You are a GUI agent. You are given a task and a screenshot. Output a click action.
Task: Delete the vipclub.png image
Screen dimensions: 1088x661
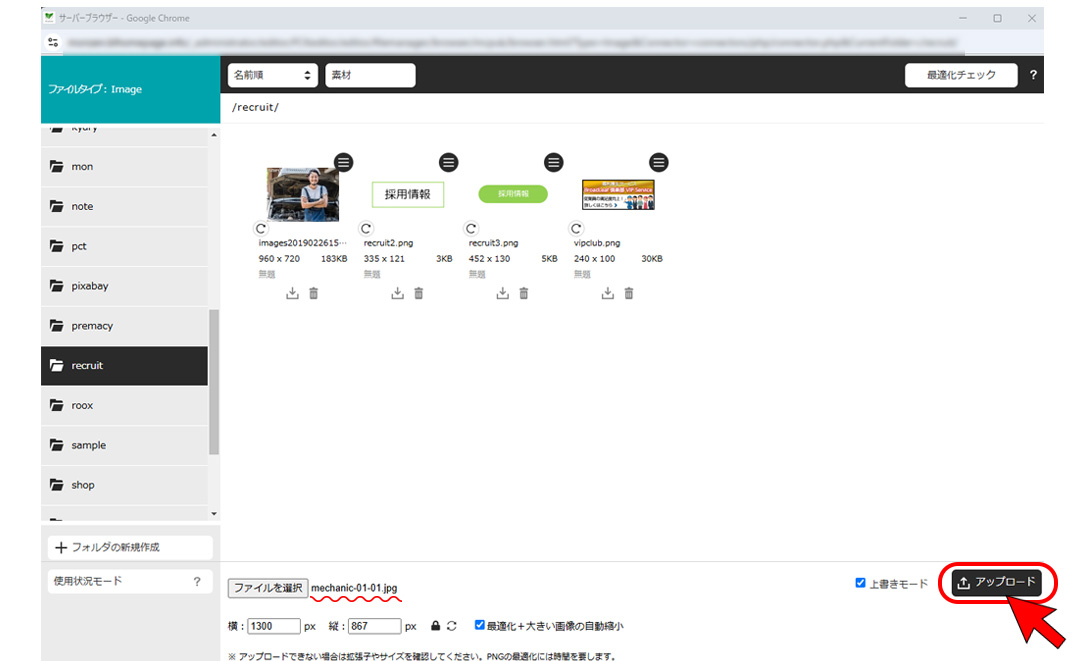coord(629,293)
